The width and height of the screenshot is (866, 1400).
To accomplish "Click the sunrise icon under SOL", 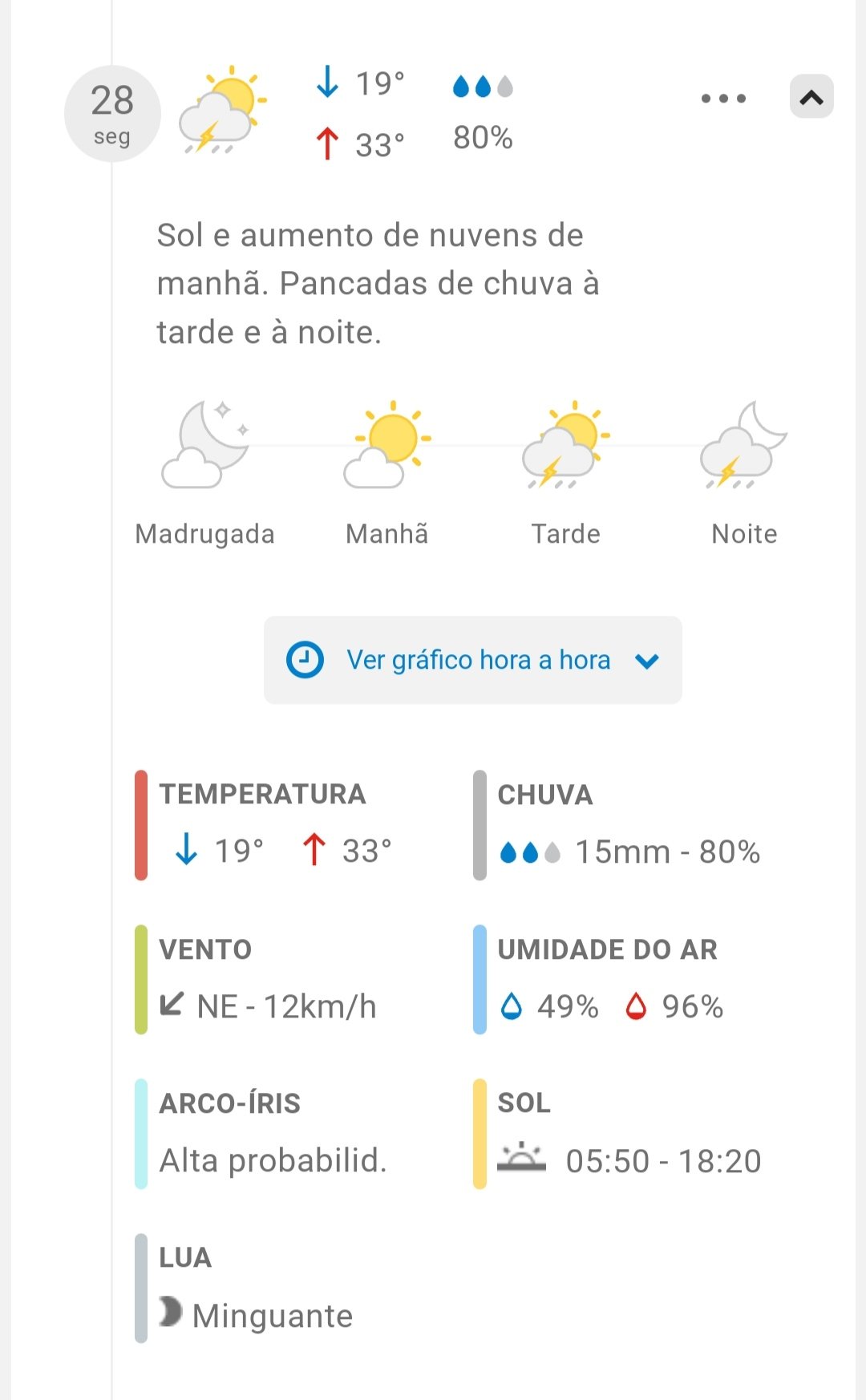I will pyautogui.click(x=521, y=1158).
